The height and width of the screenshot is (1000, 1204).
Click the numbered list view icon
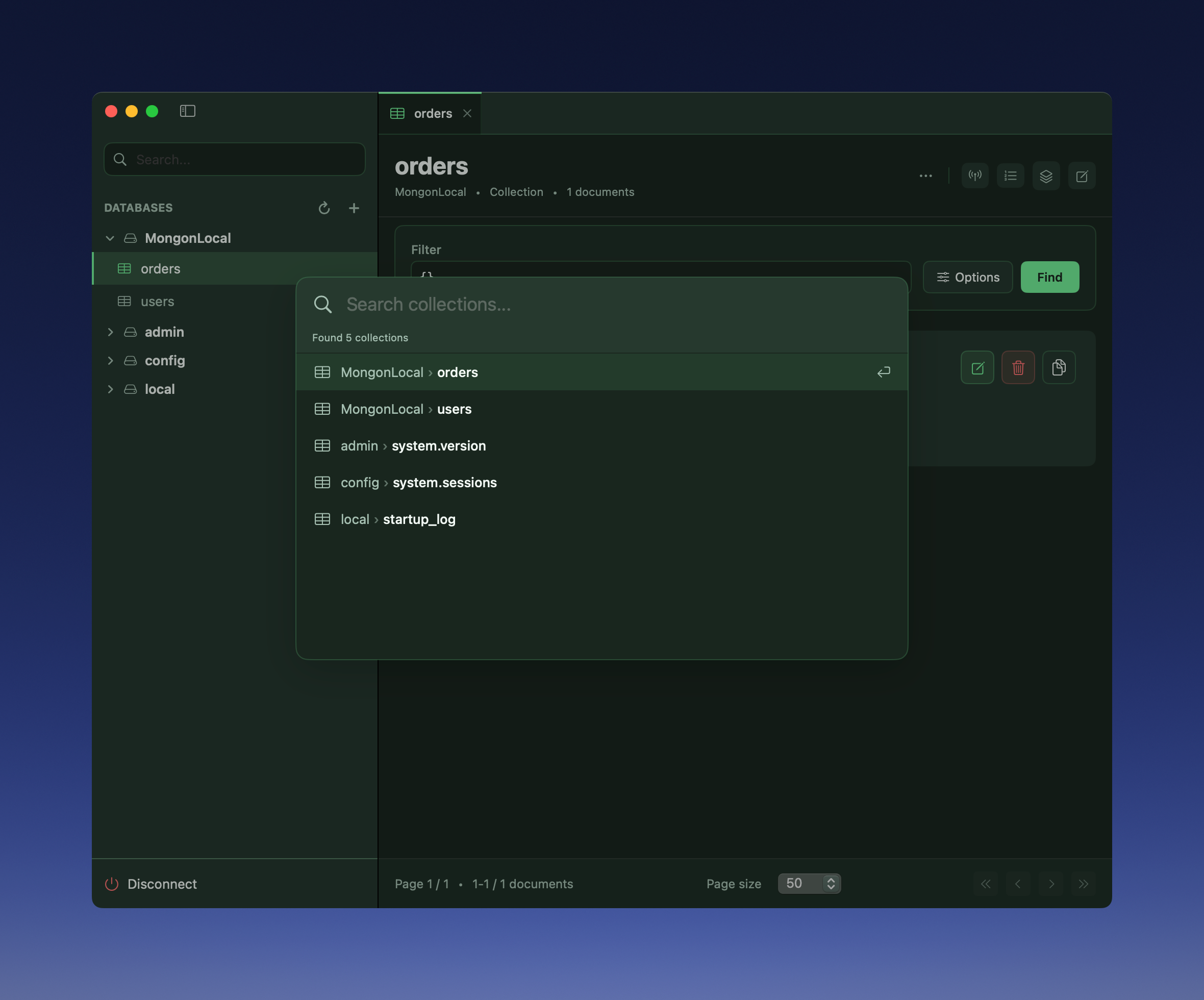coord(1010,176)
